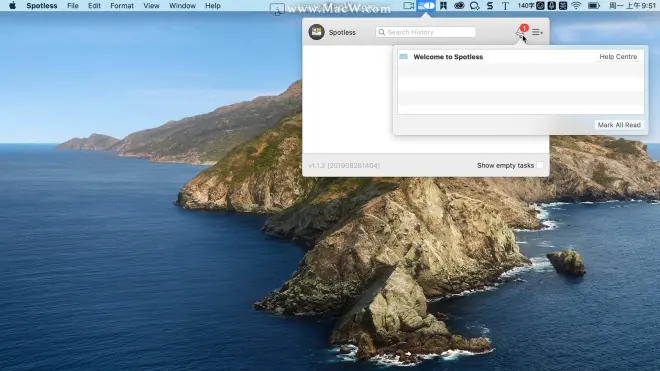Viewport: 660px width, 371px height.
Task: Open the Edit menu
Action: click(94, 5)
